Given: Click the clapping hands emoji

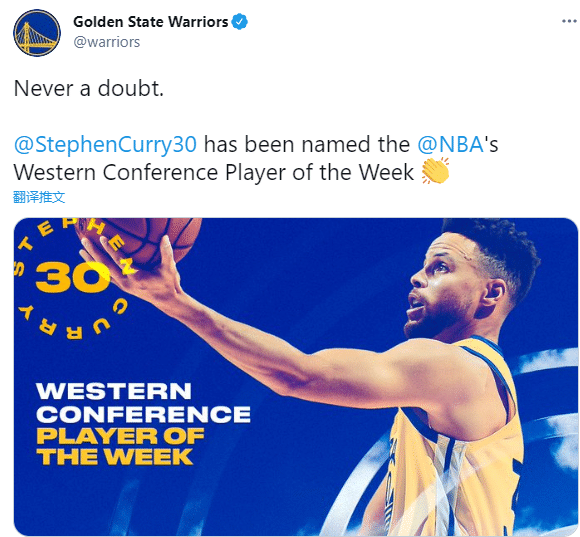Looking at the screenshot, I should coord(435,170).
